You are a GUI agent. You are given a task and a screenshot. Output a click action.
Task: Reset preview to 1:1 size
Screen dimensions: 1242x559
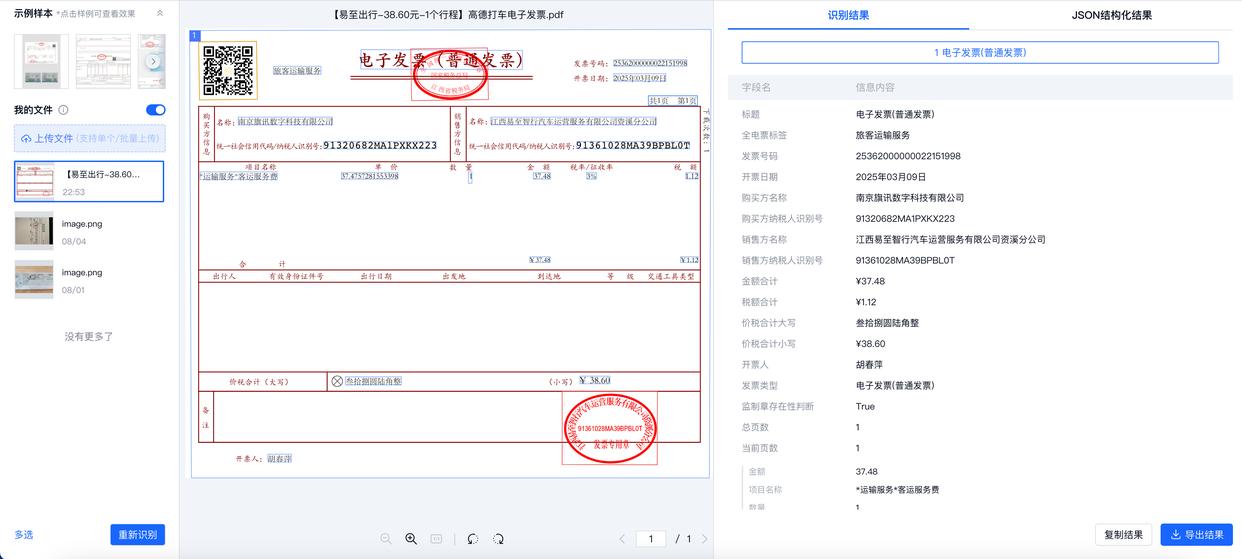(x=436, y=538)
